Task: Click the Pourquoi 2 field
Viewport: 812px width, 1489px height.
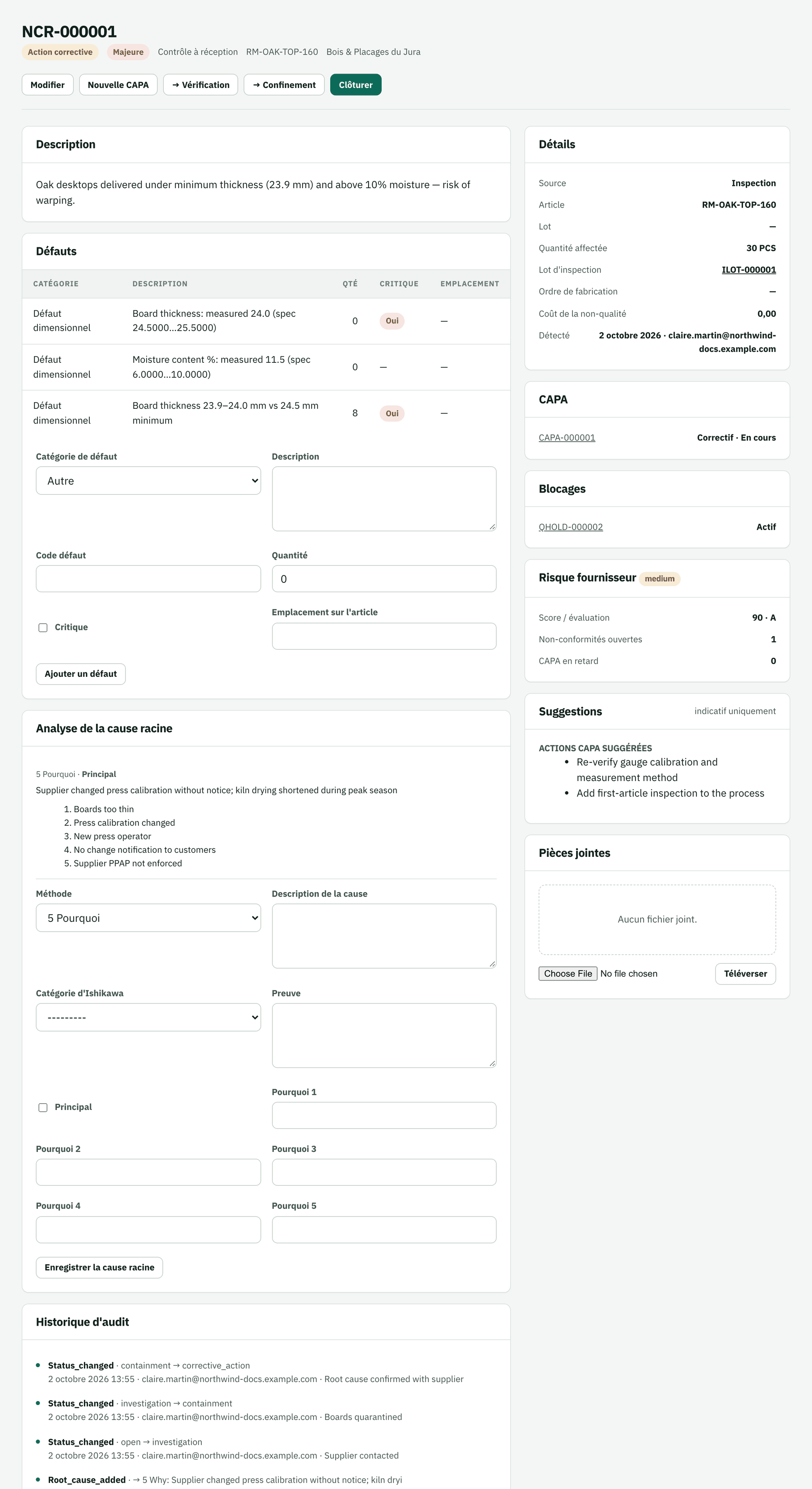Action: point(148,1172)
